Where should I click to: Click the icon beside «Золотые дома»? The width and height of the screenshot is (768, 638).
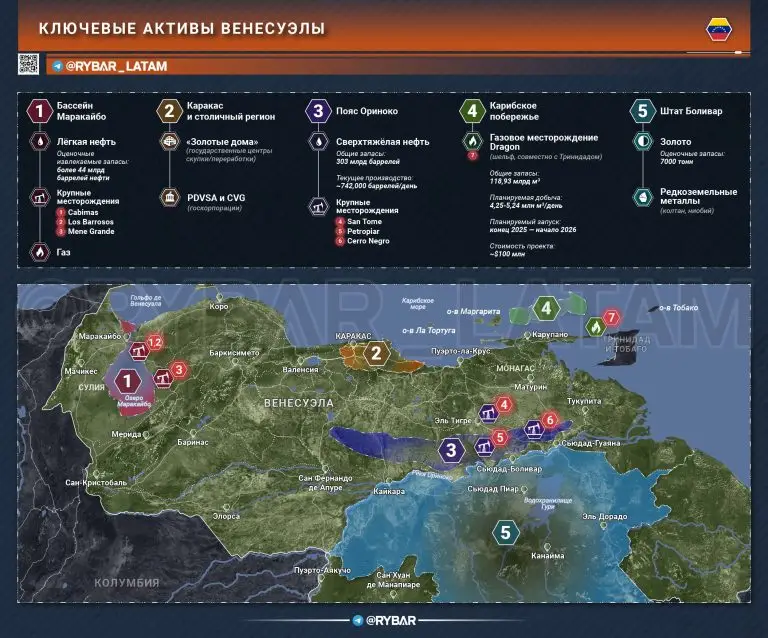click(x=169, y=142)
